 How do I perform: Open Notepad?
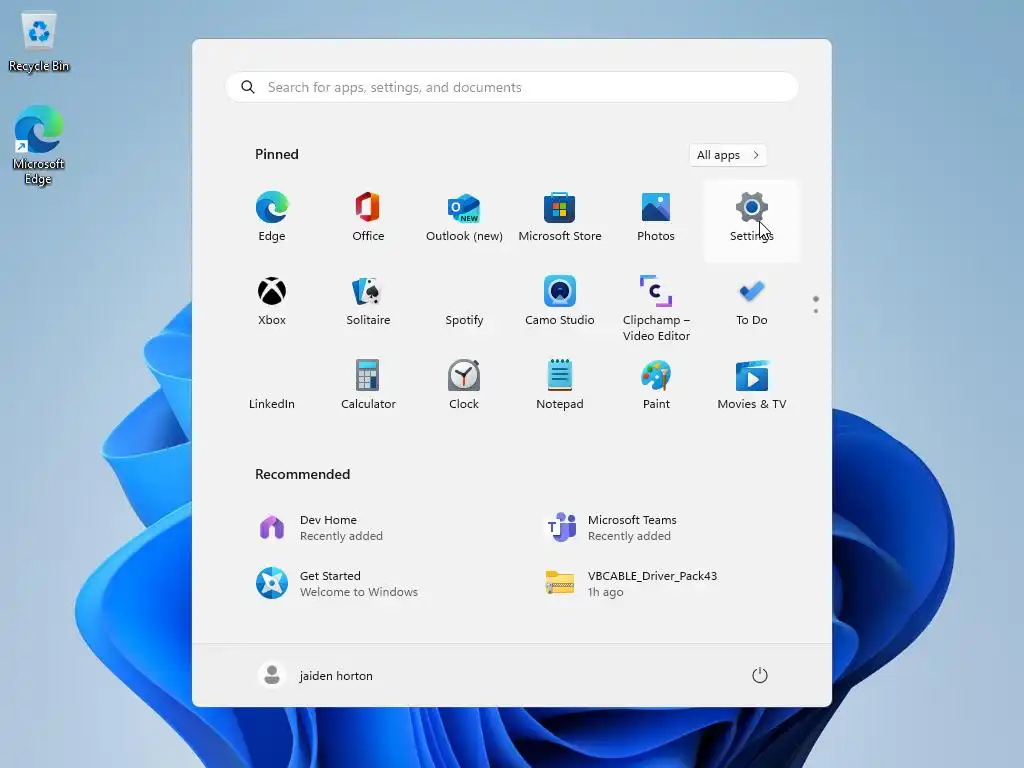pos(560,387)
